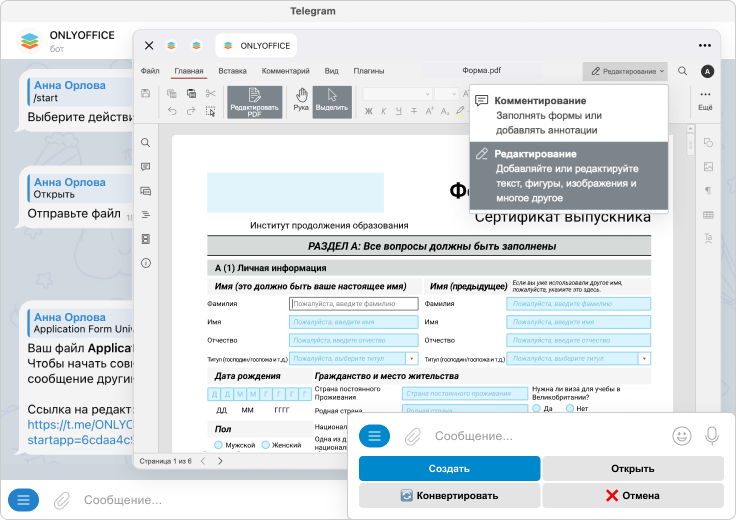The height and width of the screenshot is (520, 736).
Task: Switch to the Вид tab
Action: click(331, 71)
